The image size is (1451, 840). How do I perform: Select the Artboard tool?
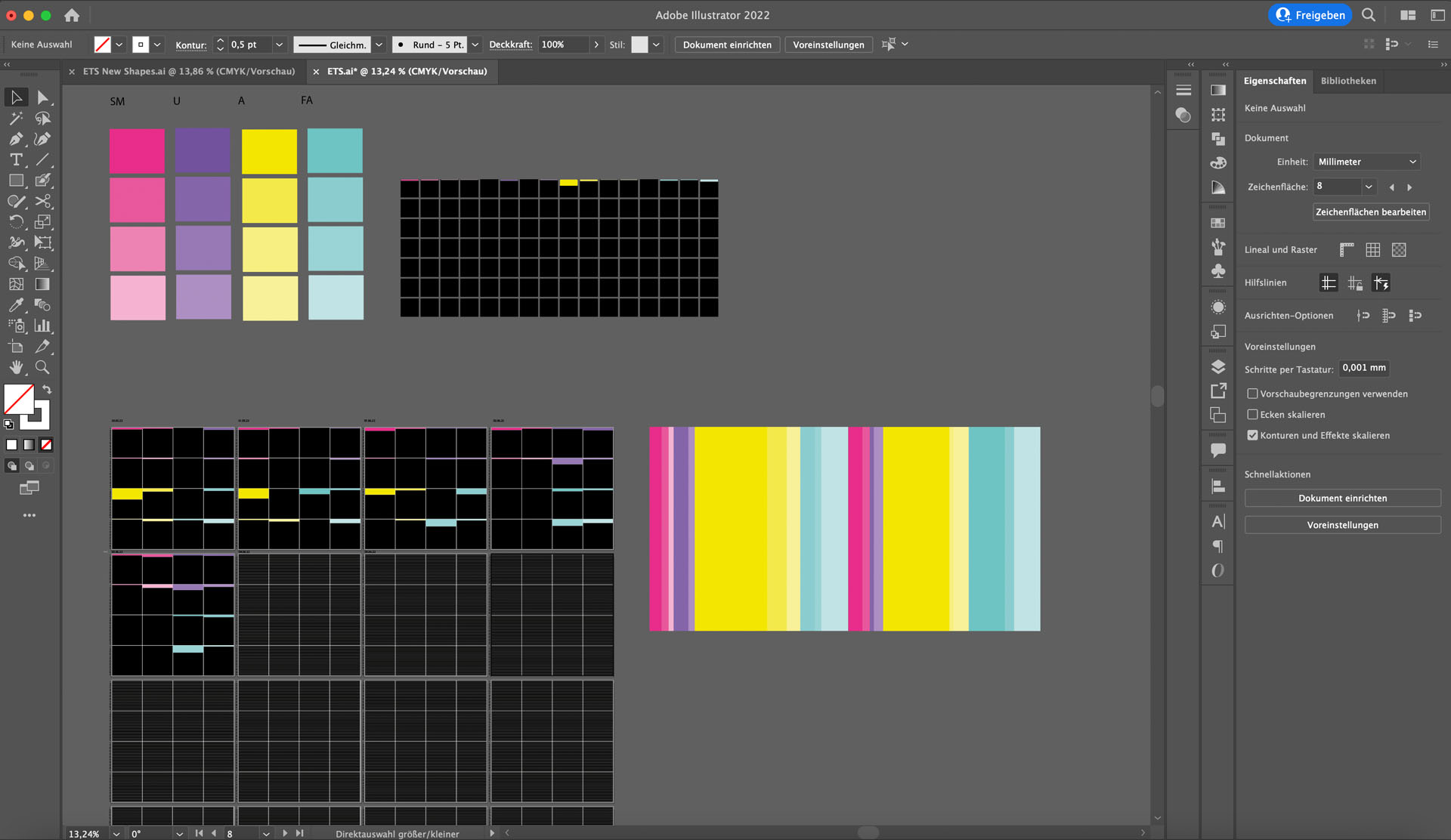[16, 347]
